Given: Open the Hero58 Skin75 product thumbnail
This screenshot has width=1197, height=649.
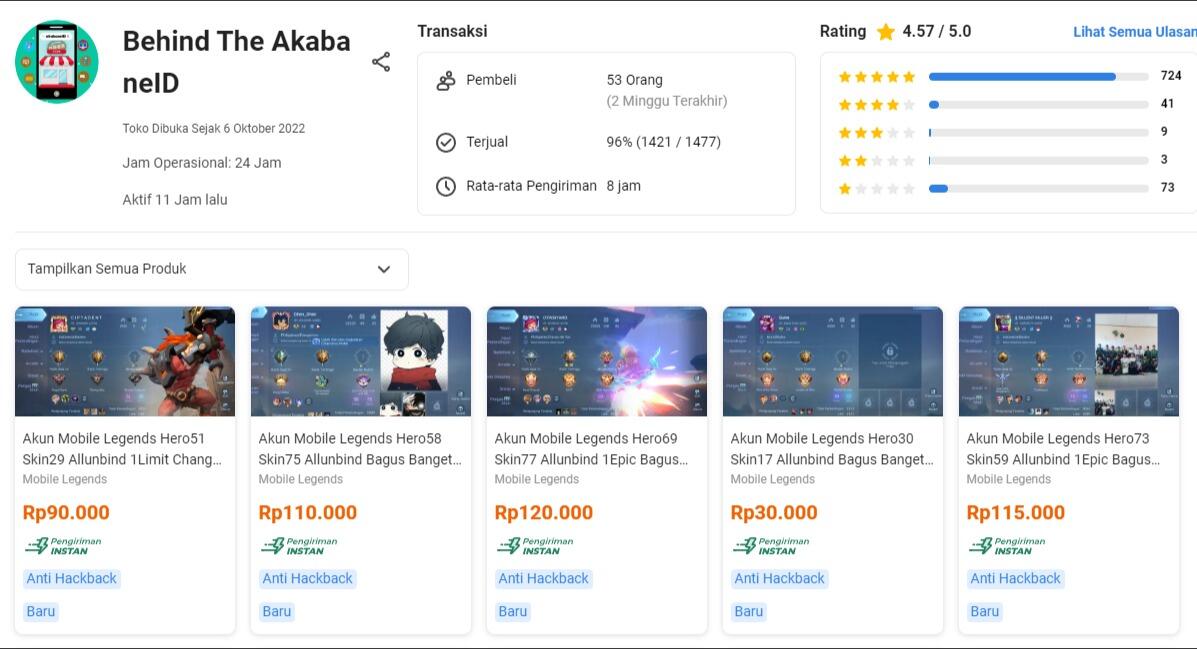Looking at the screenshot, I should [x=360, y=361].
